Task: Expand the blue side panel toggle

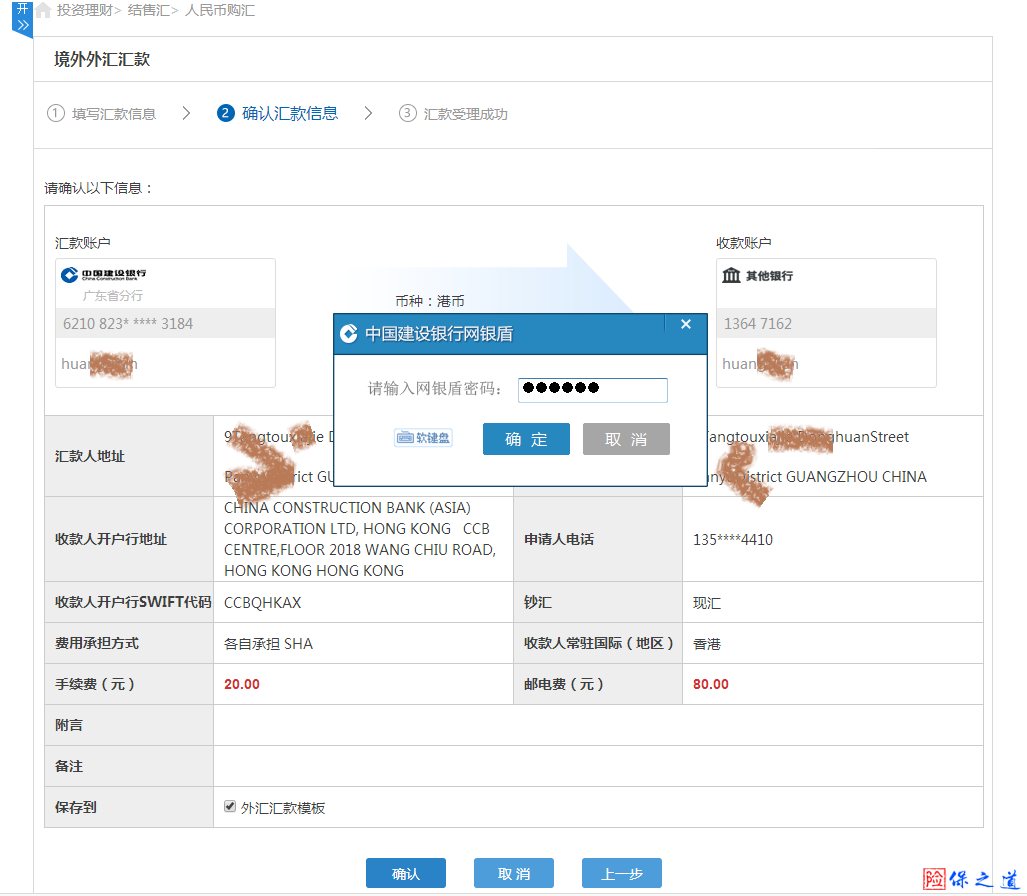Action: click(x=22, y=18)
